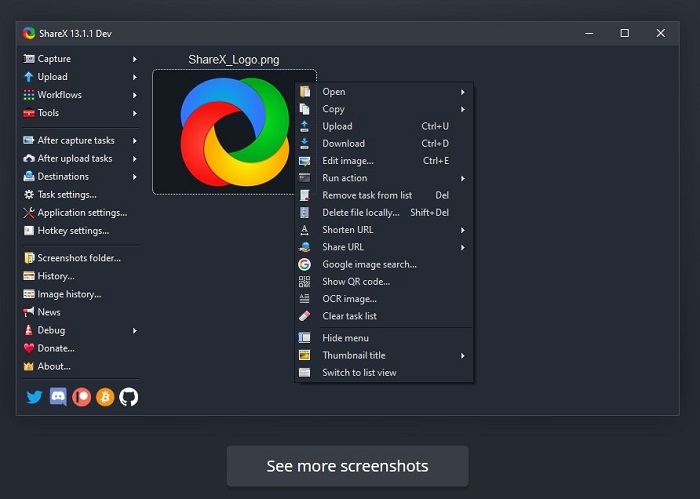
Task: Select Copy in the context menu
Action: tap(384, 109)
